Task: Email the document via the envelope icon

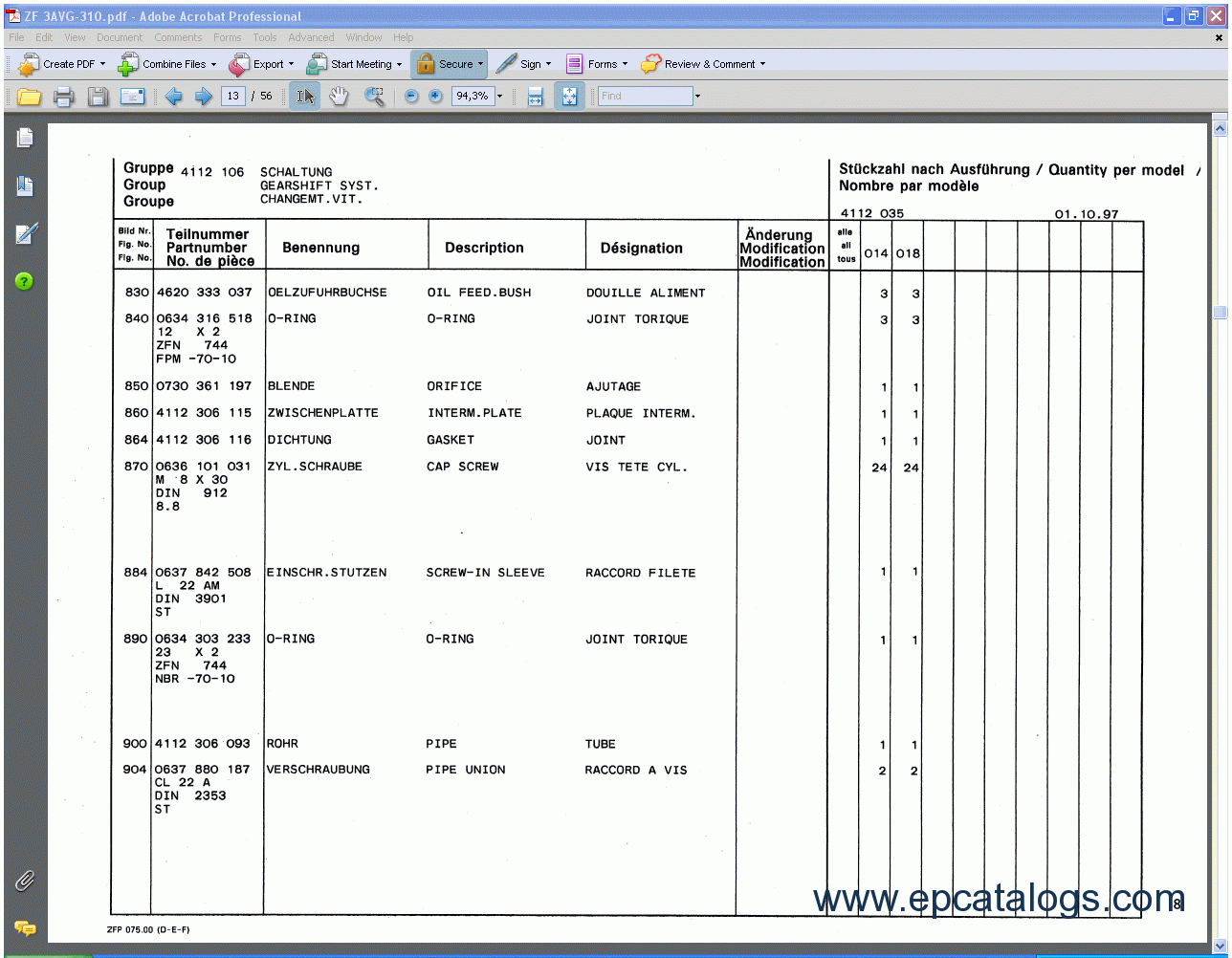Action: tap(132, 97)
